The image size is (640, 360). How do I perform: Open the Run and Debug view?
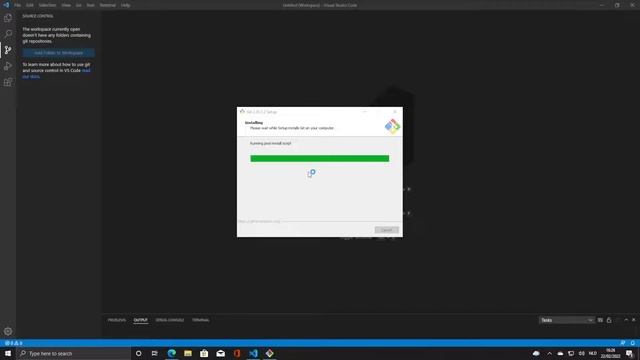pyautogui.click(x=8, y=66)
